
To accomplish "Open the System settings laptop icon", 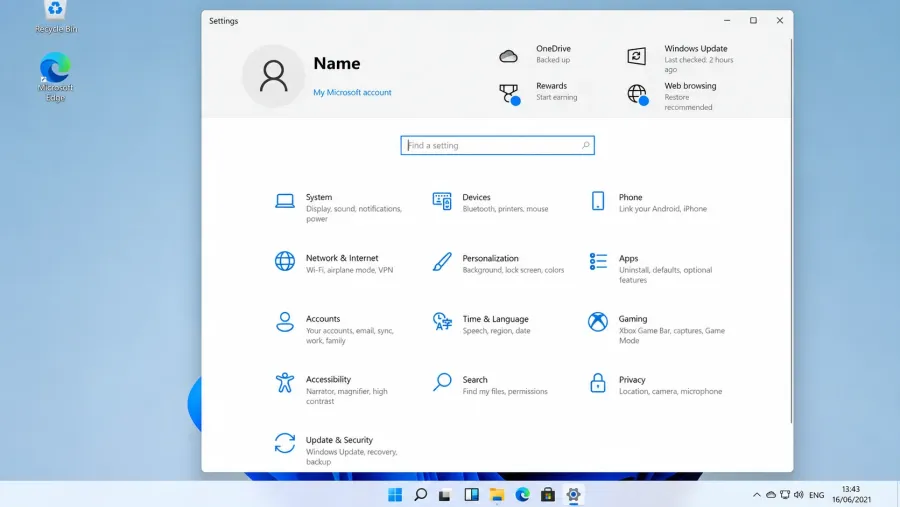I will coord(285,201).
